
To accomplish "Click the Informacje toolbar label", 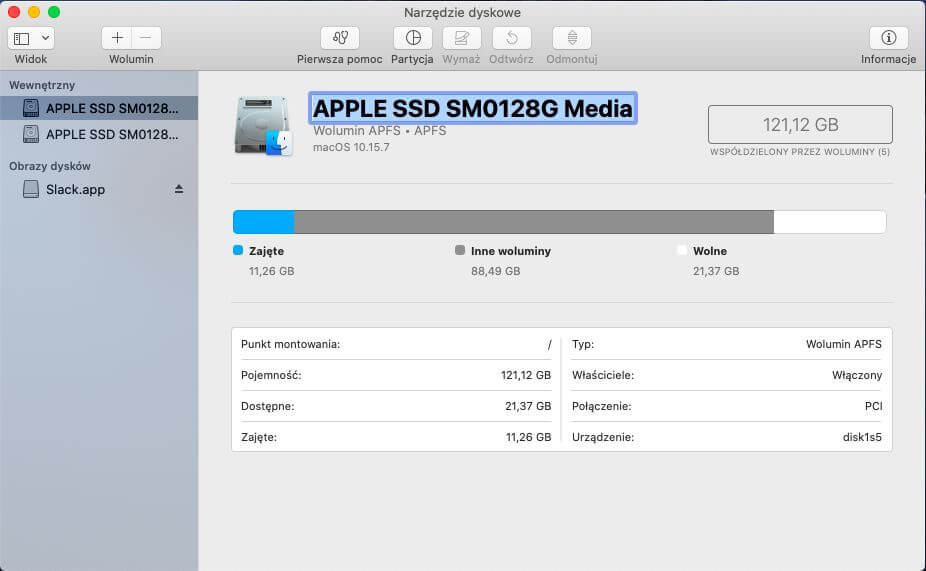I will (x=888, y=59).
